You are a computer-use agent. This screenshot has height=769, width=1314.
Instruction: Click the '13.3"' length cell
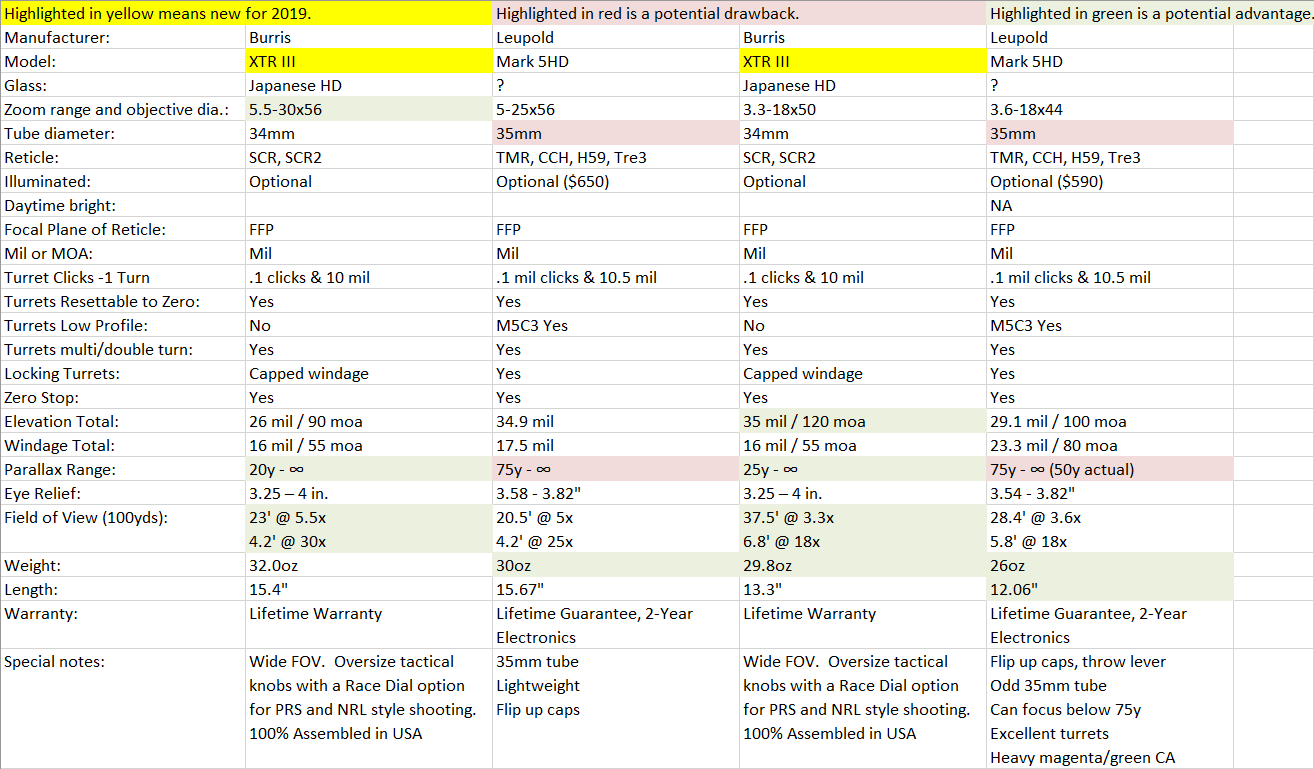point(863,589)
